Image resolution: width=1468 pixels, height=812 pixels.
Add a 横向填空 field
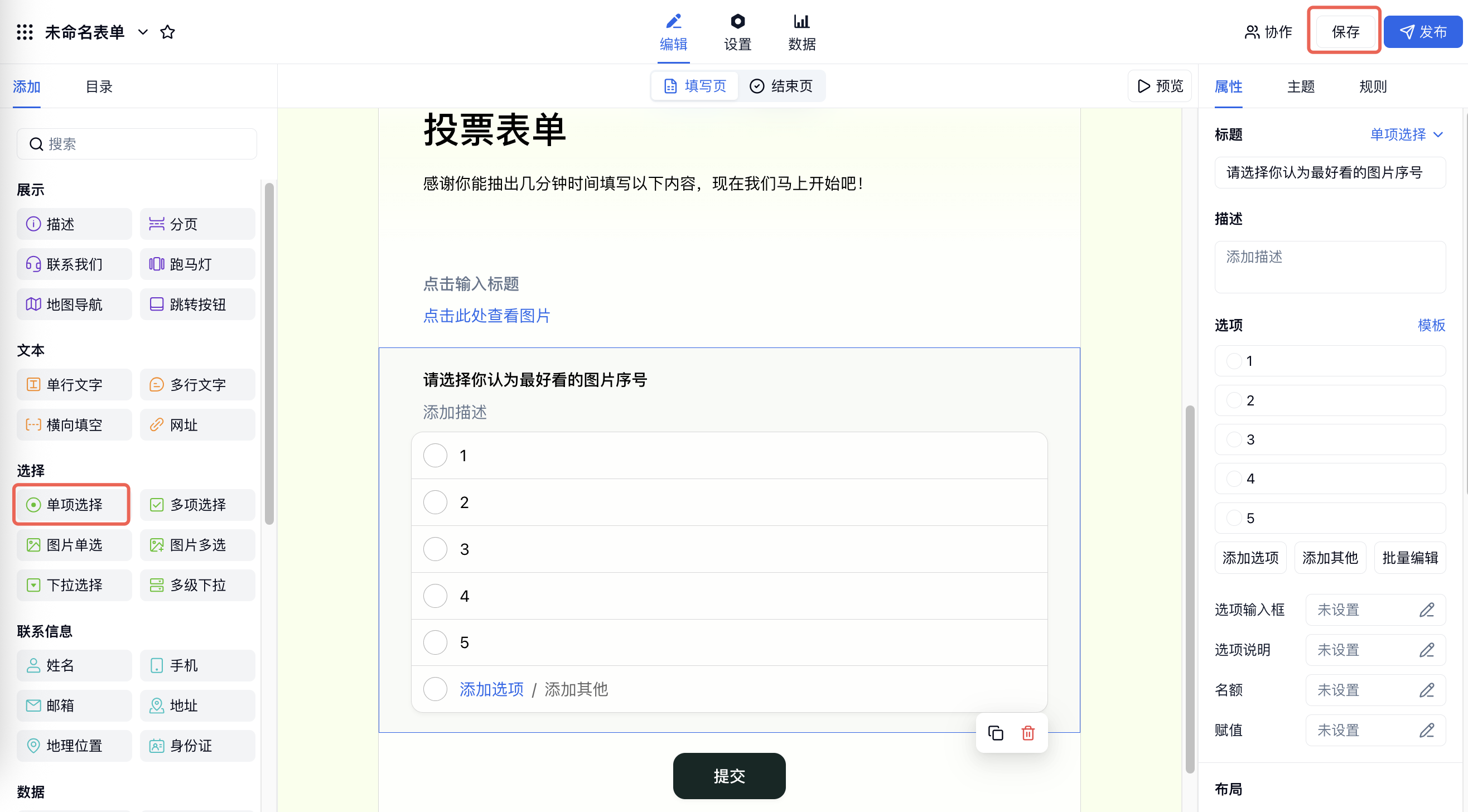coord(74,424)
